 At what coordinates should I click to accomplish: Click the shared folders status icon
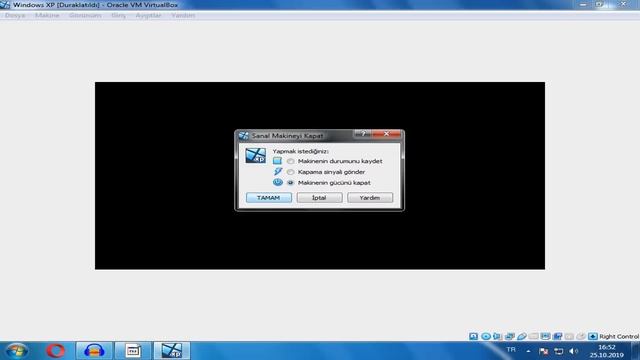(x=533, y=336)
